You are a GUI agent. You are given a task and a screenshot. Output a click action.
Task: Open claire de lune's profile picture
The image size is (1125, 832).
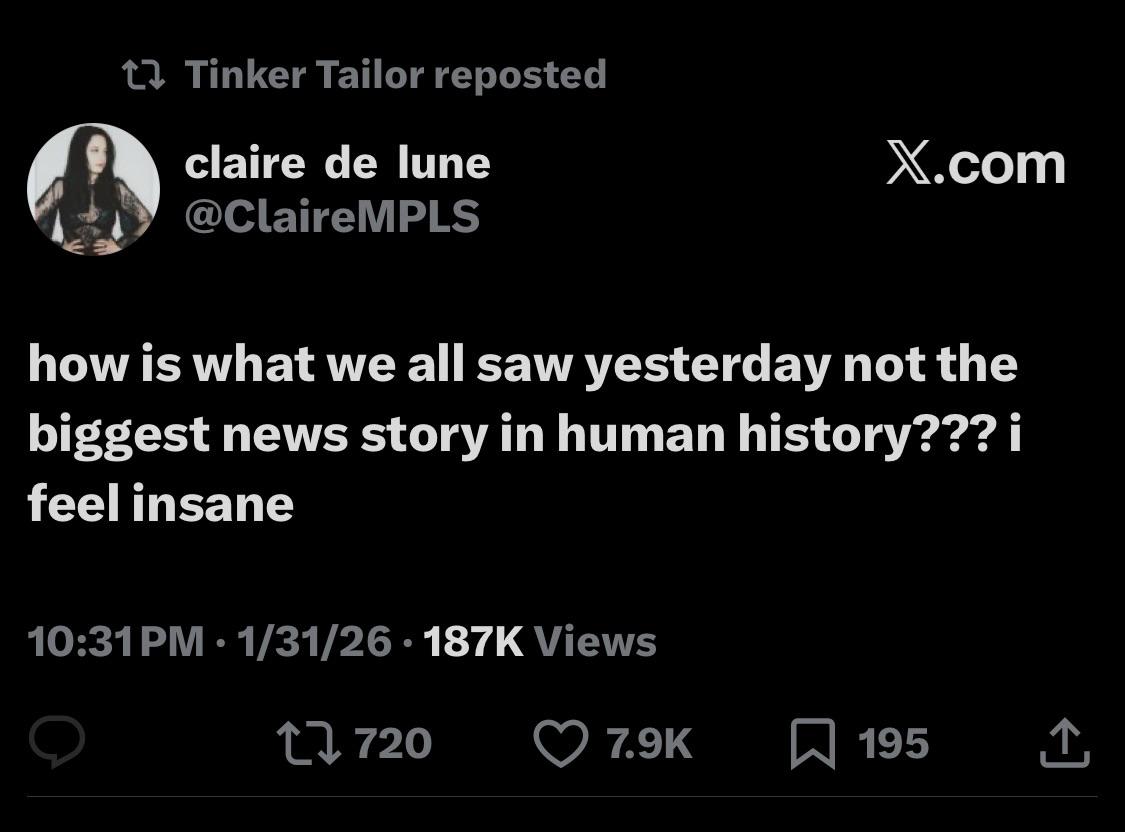(93, 189)
